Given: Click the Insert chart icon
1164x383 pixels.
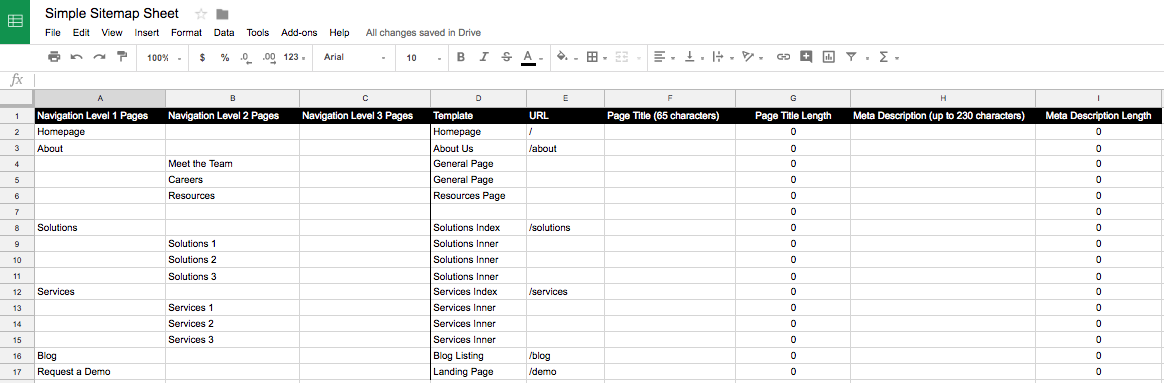Looking at the screenshot, I should [x=829, y=57].
